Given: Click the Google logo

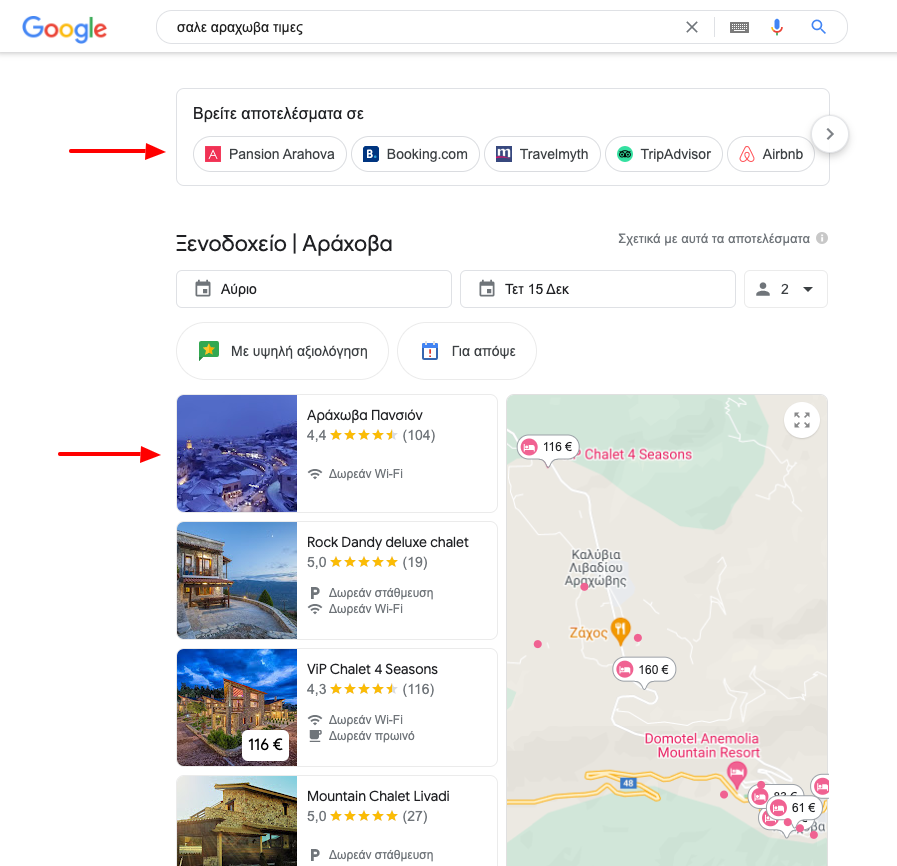Looking at the screenshot, I should click(x=64, y=28).
